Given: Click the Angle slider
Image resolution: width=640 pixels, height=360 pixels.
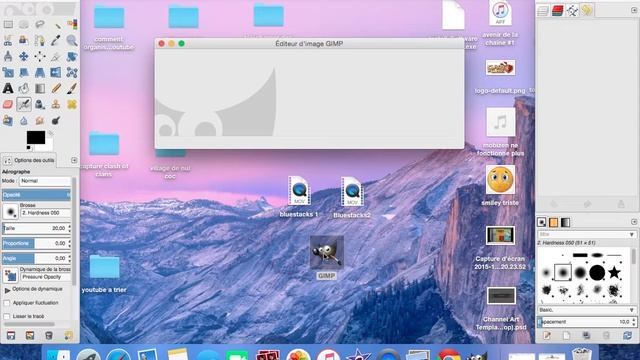Looking at the screenshot, I should coord(35,258).
